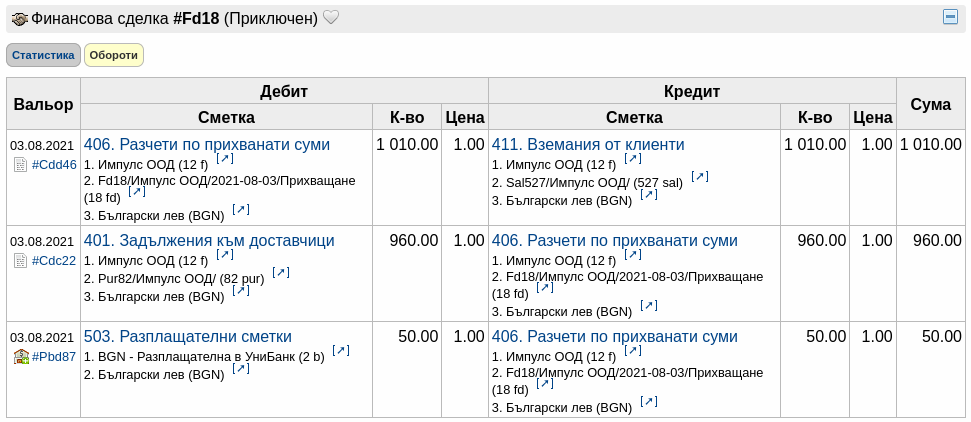Click the document icon beside #Cdc22
This screenshot has height=422, width=971.
coord(20,261)
